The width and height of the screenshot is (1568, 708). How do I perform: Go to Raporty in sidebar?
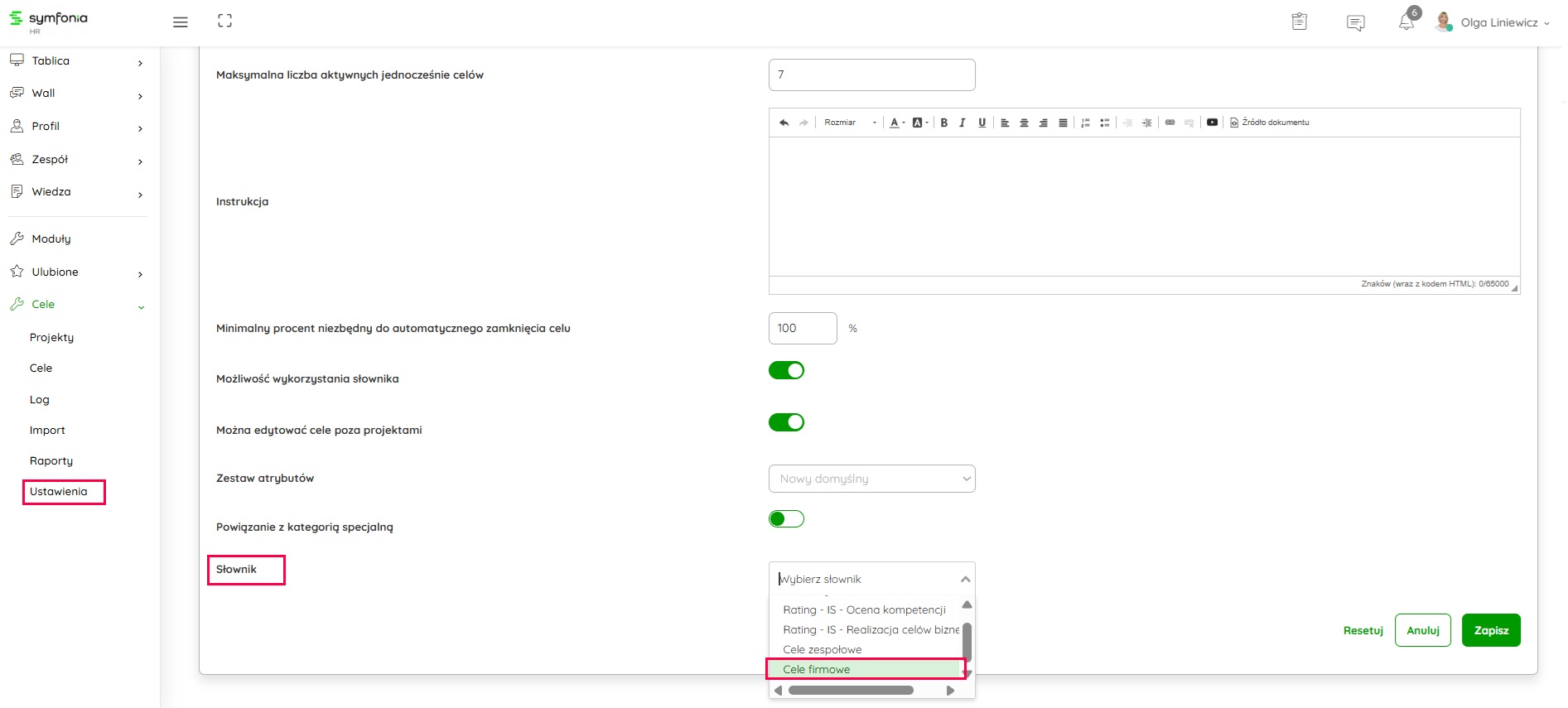(51, 461)
